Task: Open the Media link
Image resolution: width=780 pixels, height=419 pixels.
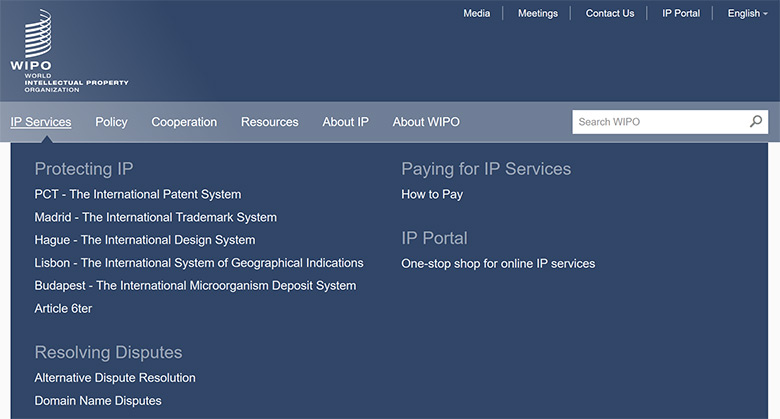Action: point(477,13)
